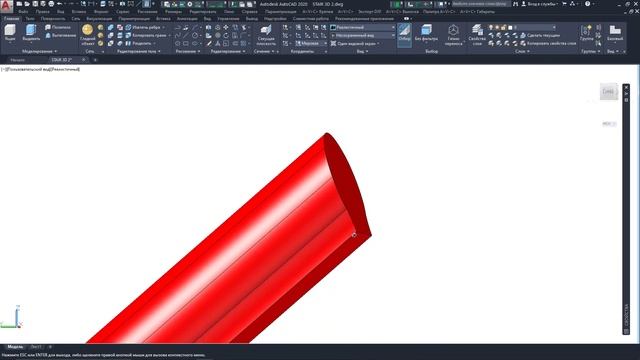Toggle layer 0 freeze sun icon

click(x=497, y=27)
